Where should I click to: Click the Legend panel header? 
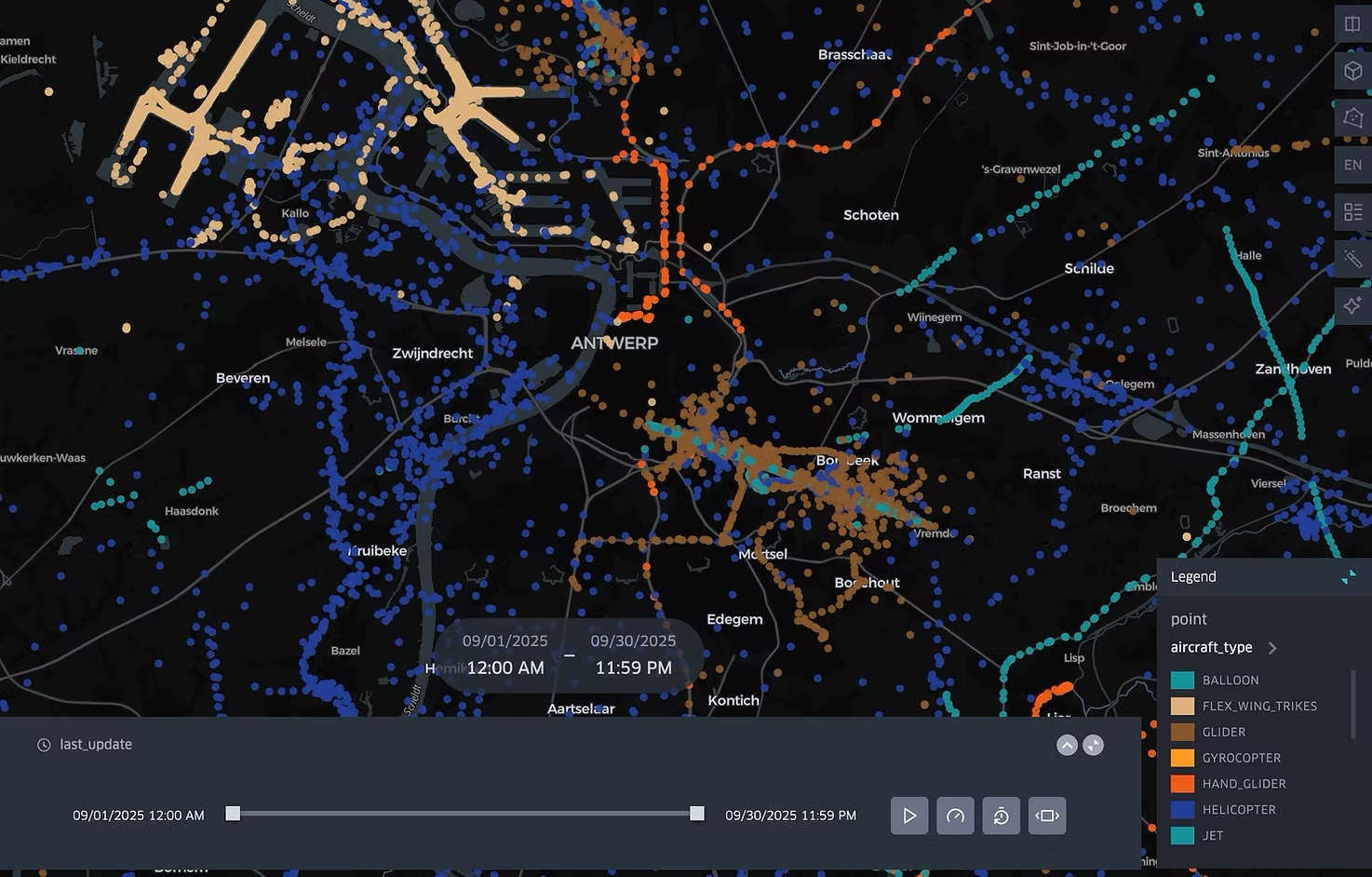tap(1193, 576)
